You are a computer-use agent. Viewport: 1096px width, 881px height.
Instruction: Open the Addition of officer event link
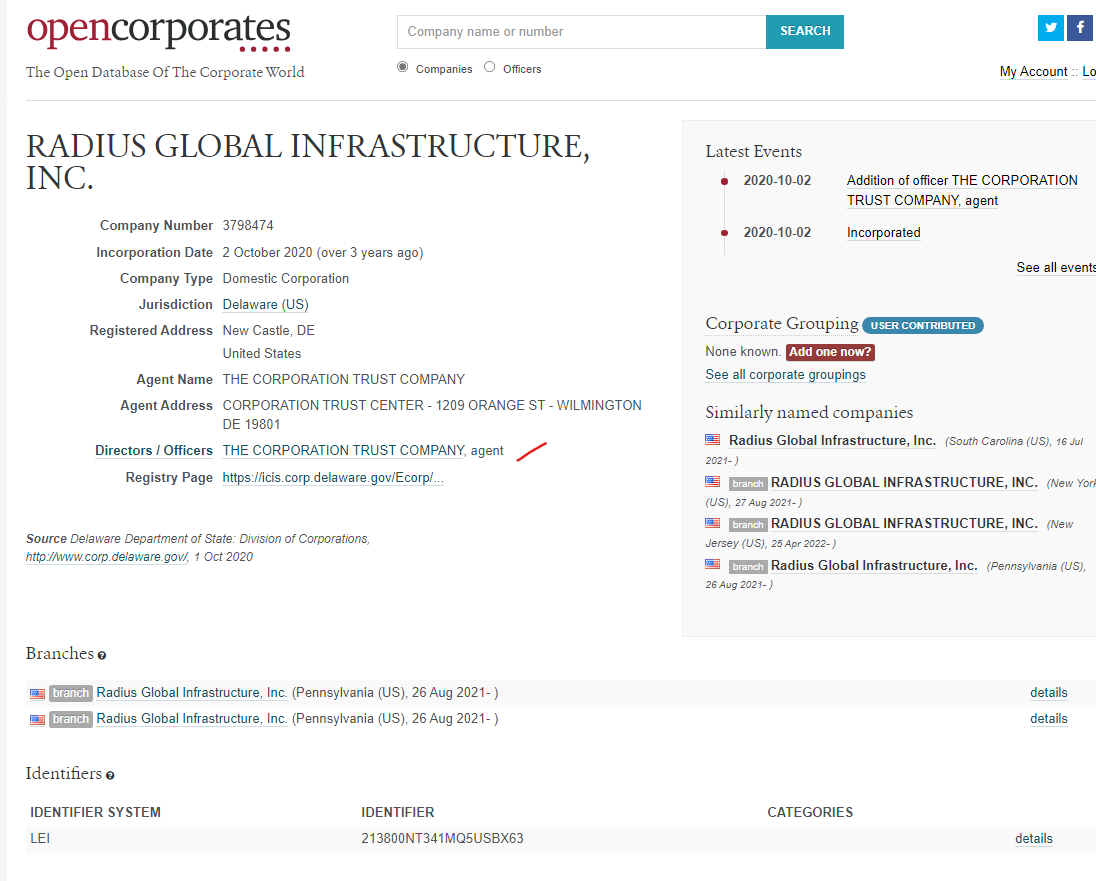(962, 190)
